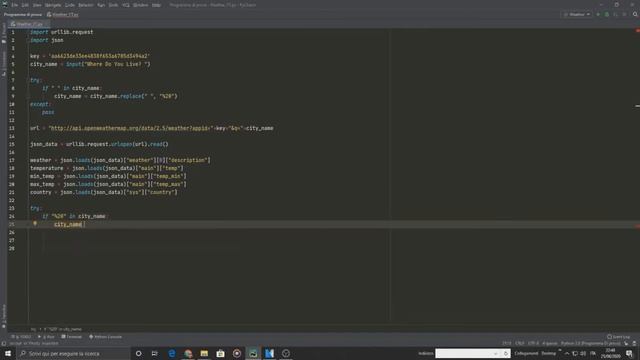Click the Debug bug icon
This screenshot has width=640, height=360.
click(x=607, y=14)
